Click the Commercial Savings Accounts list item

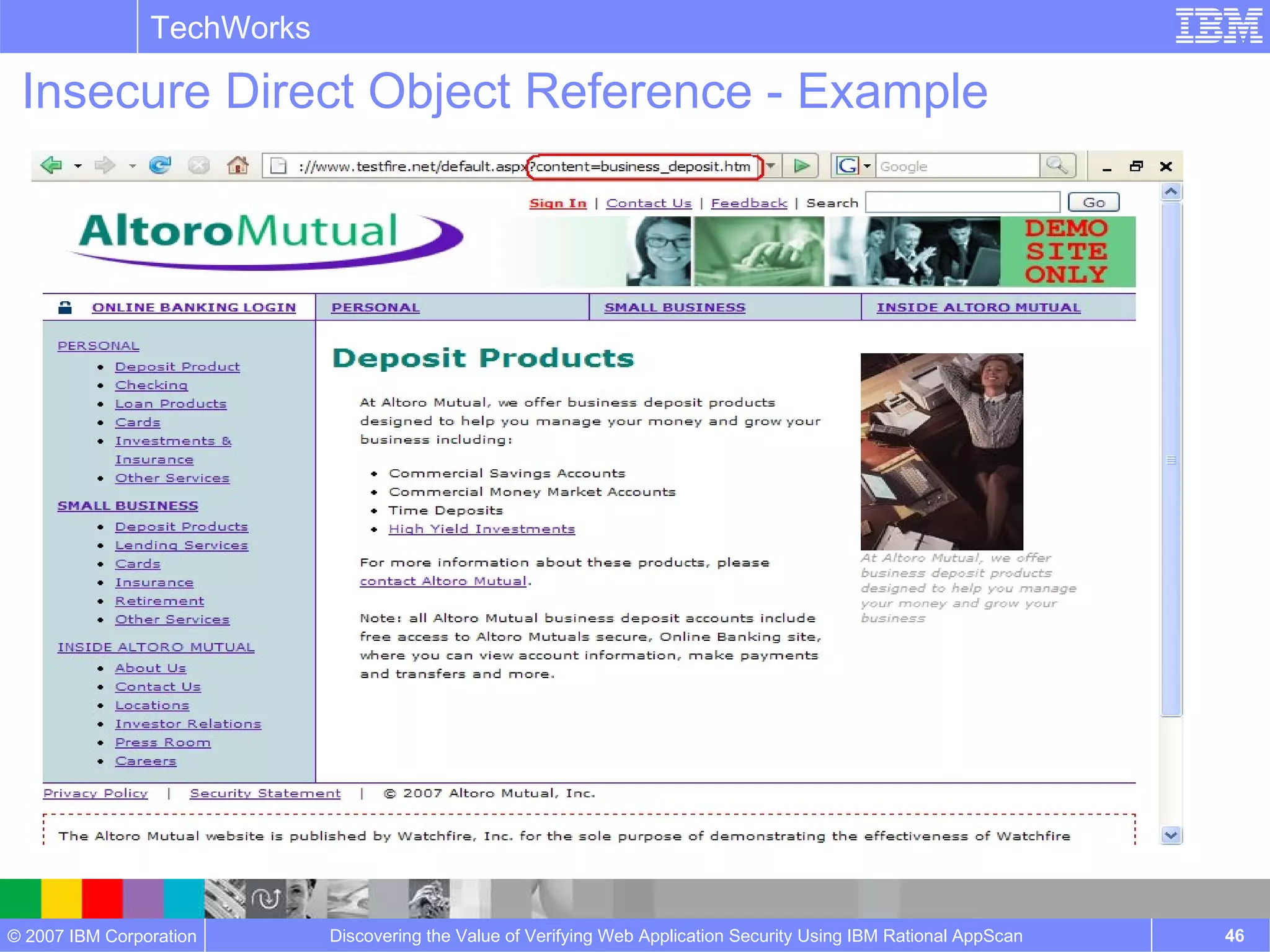[507, 474]
